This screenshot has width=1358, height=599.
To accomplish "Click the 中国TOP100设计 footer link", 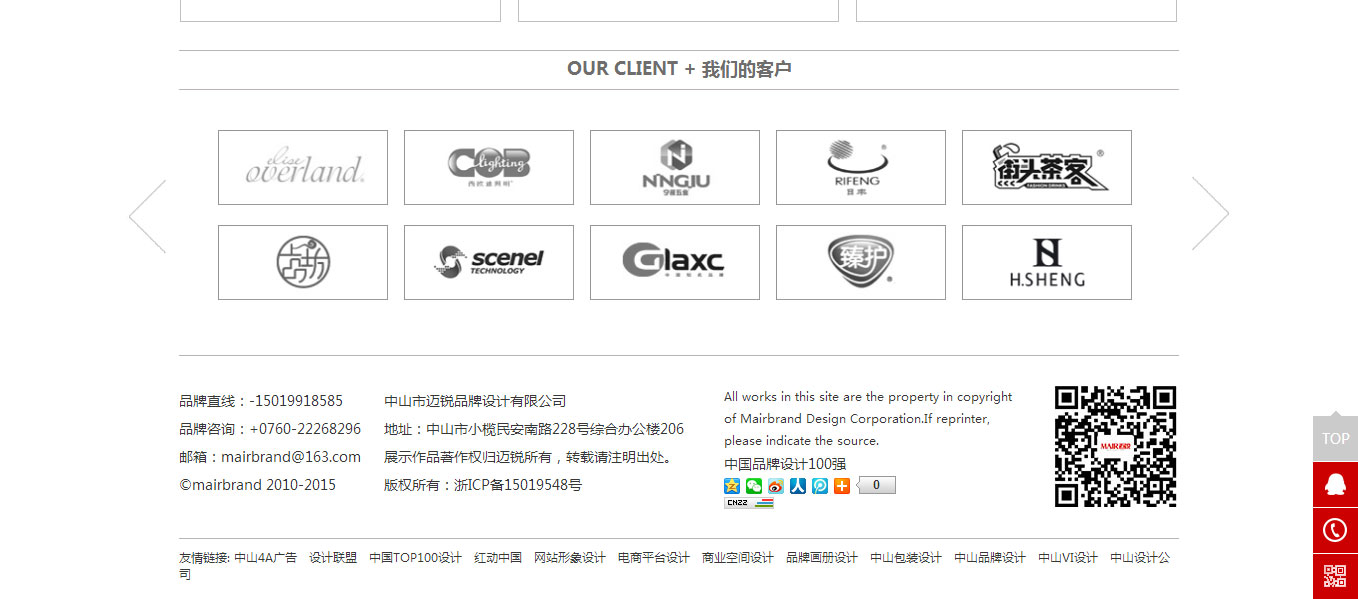I will pos(415,558).
